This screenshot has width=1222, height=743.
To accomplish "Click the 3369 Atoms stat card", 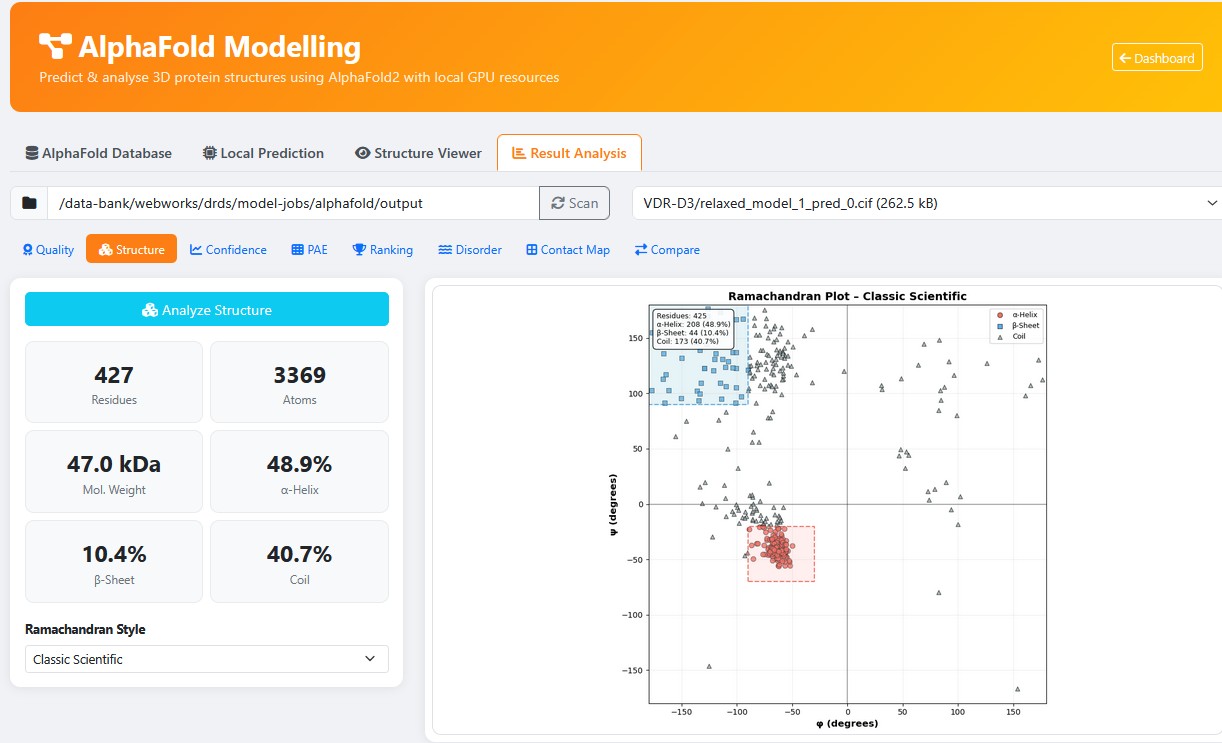I will coord(299,382).
